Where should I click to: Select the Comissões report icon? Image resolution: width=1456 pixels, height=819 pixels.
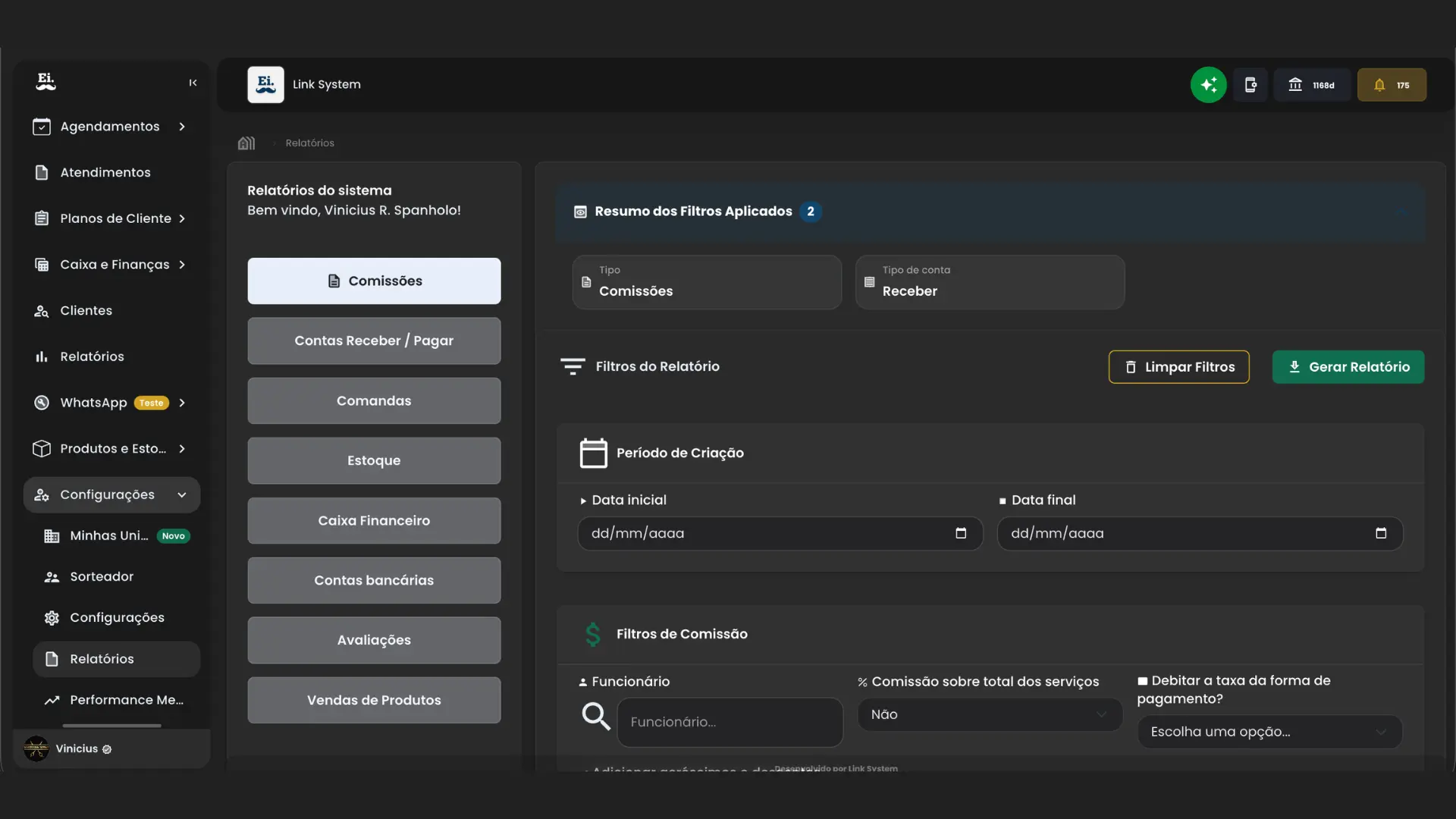[x=335, y=281]
